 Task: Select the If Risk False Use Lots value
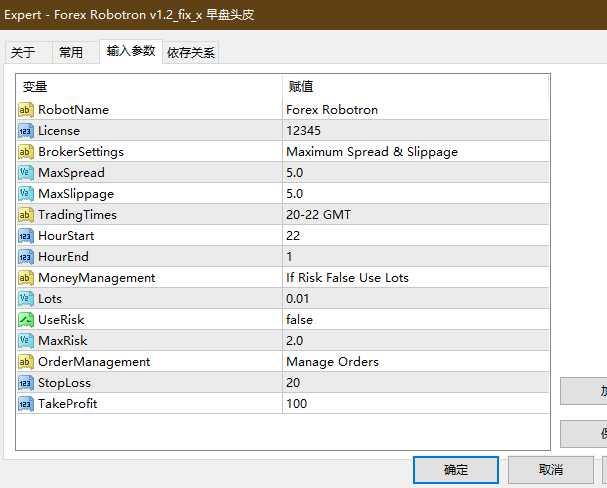tap(347, 277)
